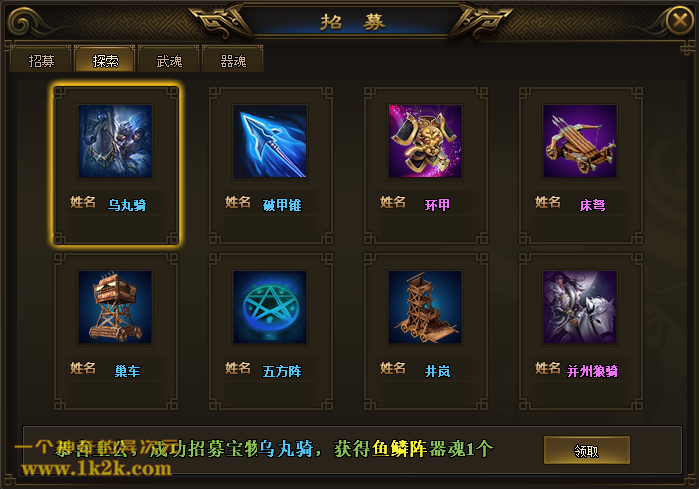Click the 领取 claim button
This screenshot has width=699, height=489.
pyautogui.click(x=587, y=450)
